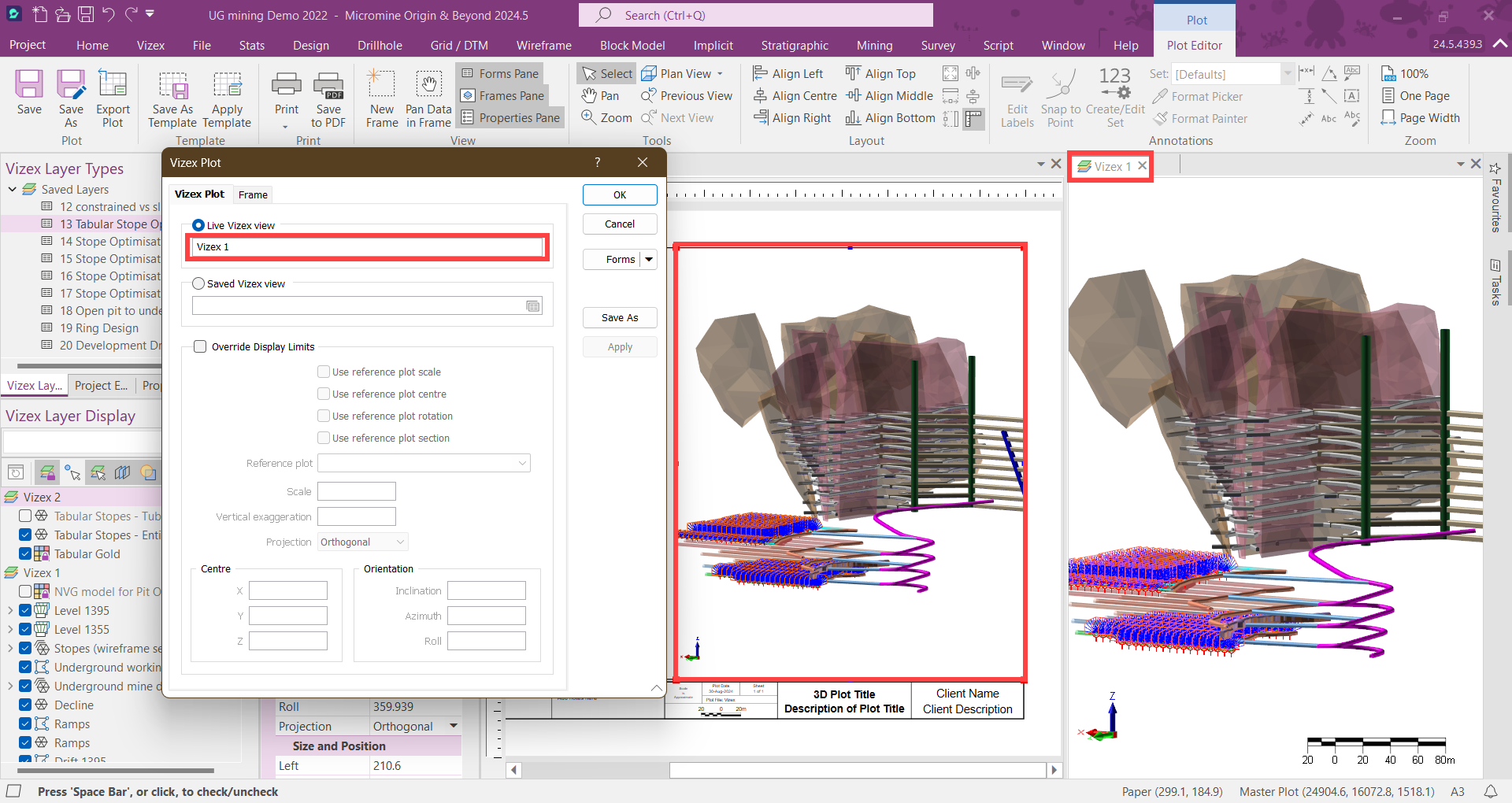Open the Projection dropdown in the dialog
The image size is (1512, 803).
click(401, 542)
